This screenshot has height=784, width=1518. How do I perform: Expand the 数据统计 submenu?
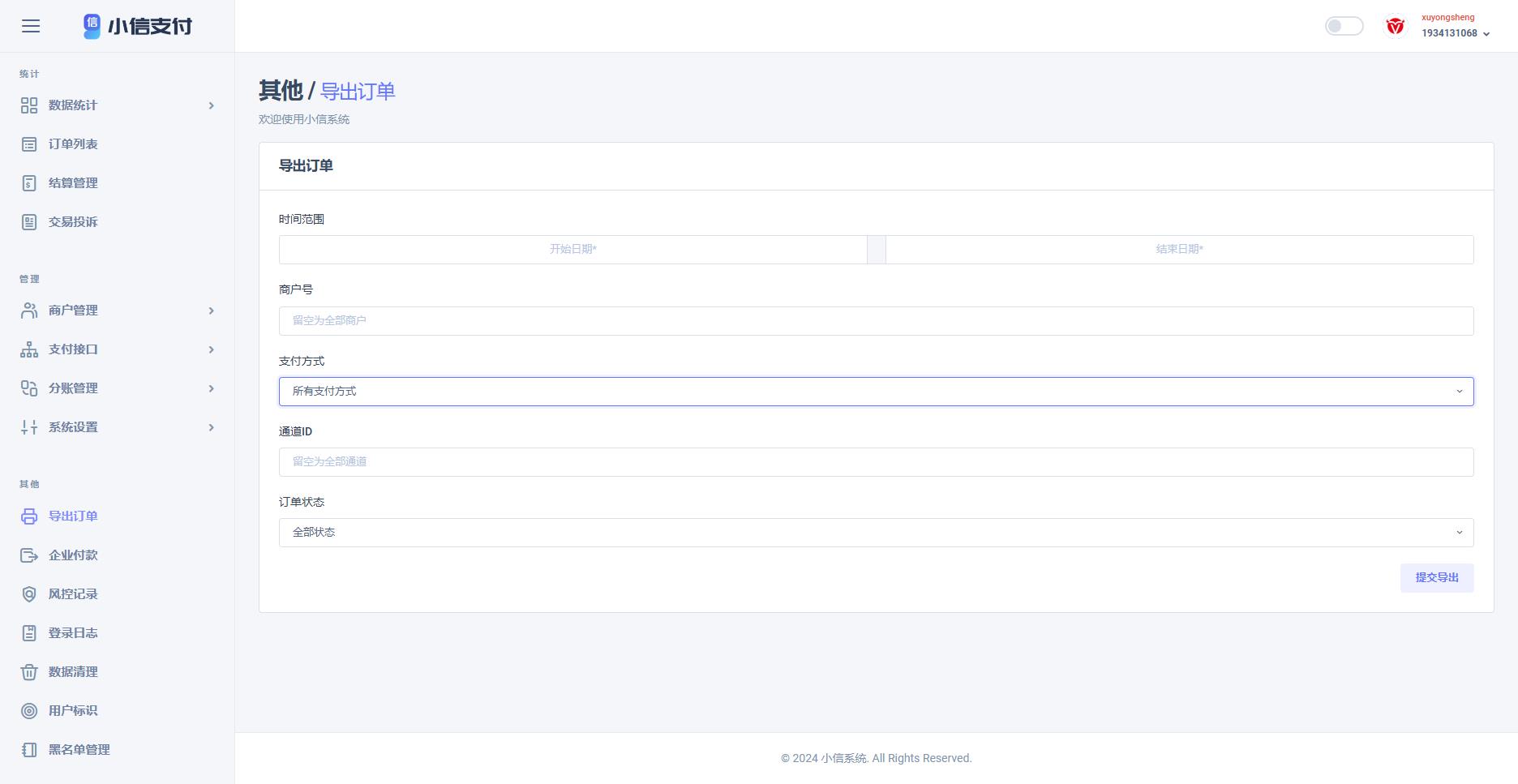118,105
